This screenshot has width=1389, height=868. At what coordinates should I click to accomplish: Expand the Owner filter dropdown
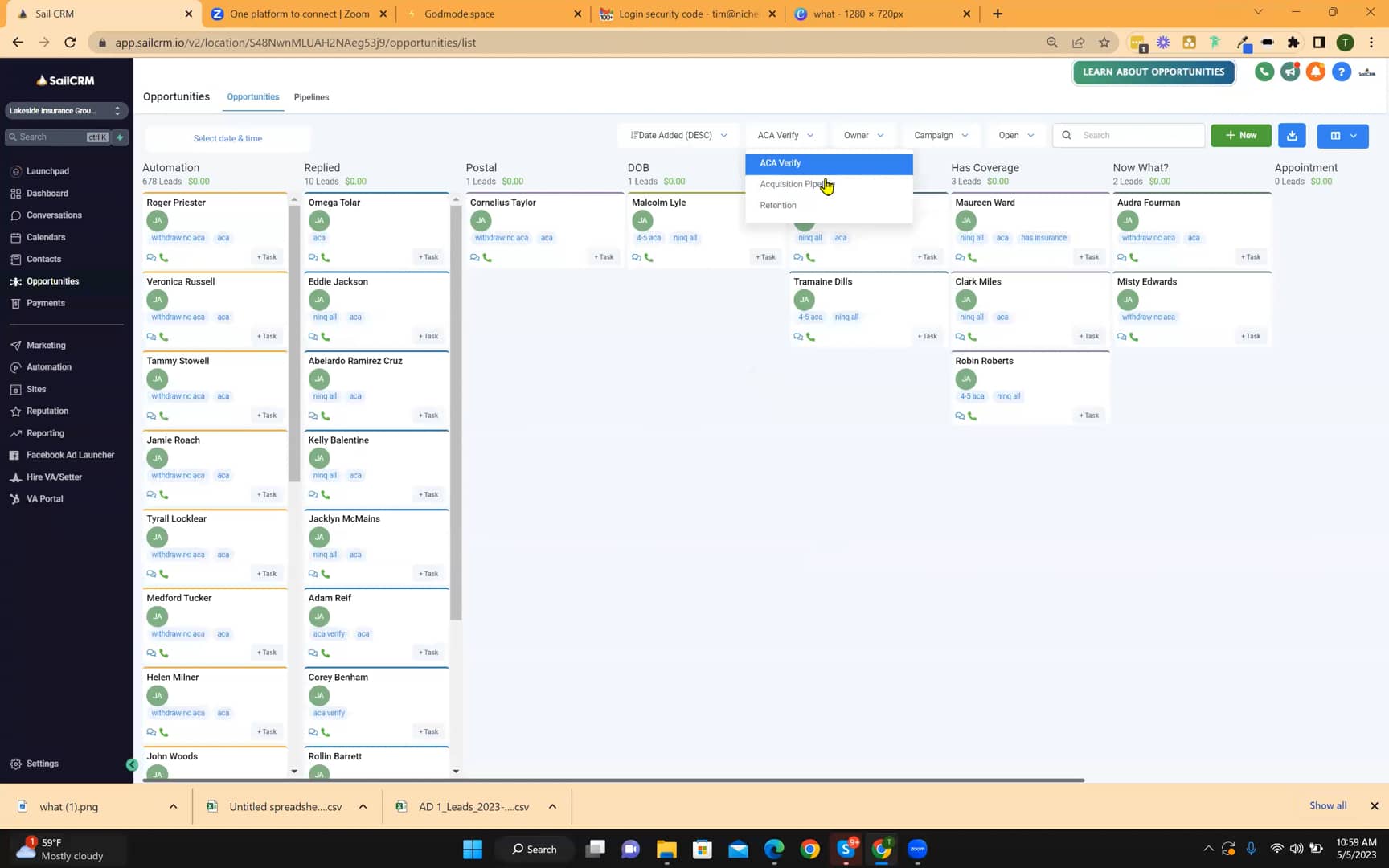click(861, 135)
